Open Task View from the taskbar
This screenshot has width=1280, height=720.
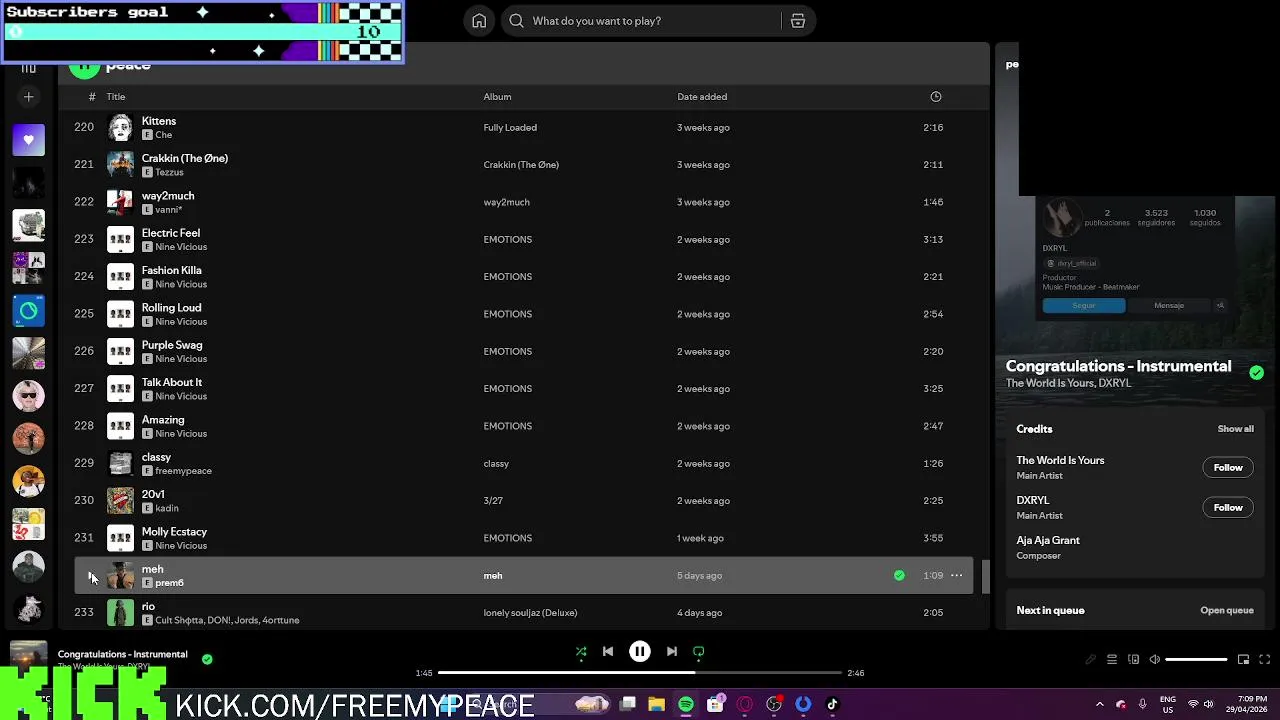coord(628,705)
